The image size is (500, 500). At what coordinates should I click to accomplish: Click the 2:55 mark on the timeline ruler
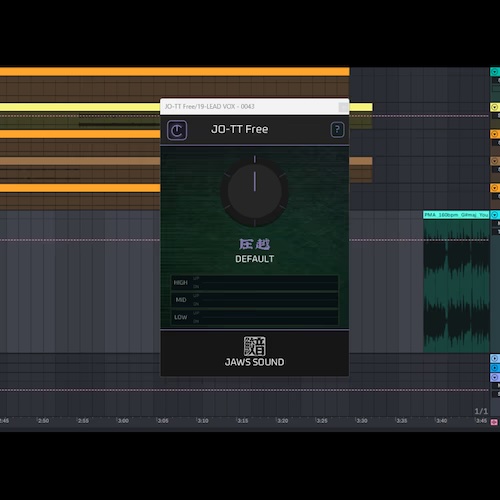(x=83, y=421)
